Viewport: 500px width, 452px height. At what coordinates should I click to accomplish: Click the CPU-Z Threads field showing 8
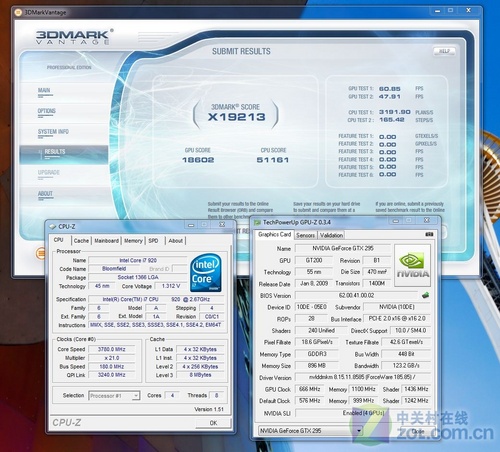[x=217, y=396]
